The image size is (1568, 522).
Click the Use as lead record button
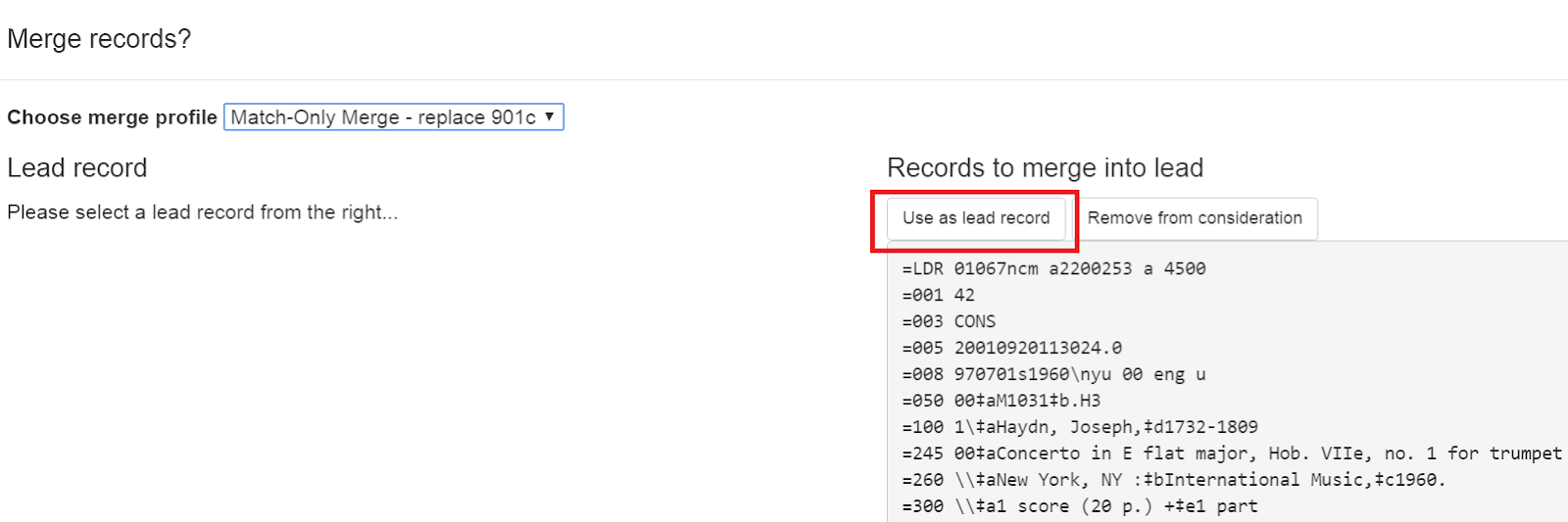pyautogui.click(x=975, y=218)
